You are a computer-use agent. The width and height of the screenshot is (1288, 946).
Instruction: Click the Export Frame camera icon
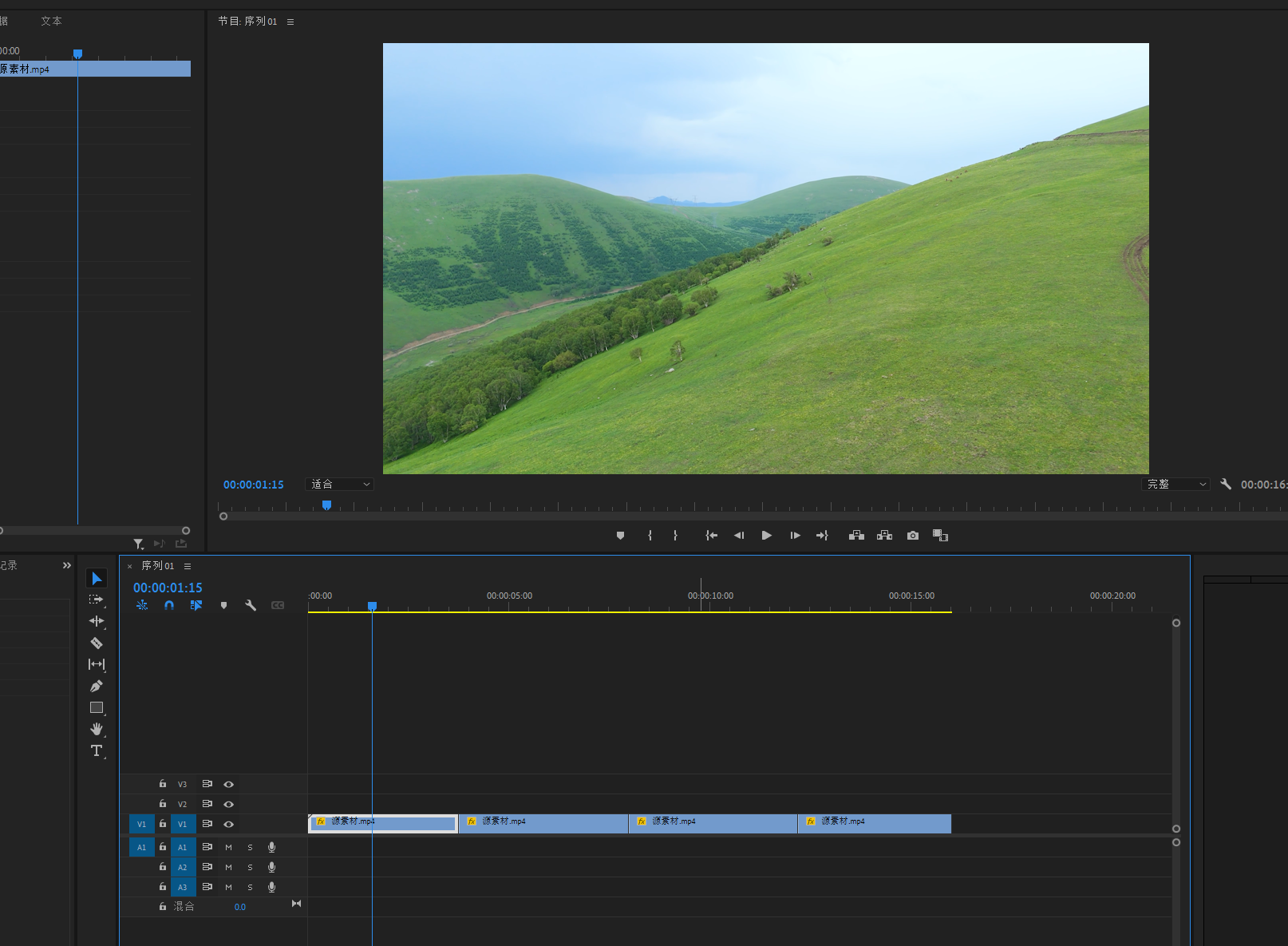[913, 536]
